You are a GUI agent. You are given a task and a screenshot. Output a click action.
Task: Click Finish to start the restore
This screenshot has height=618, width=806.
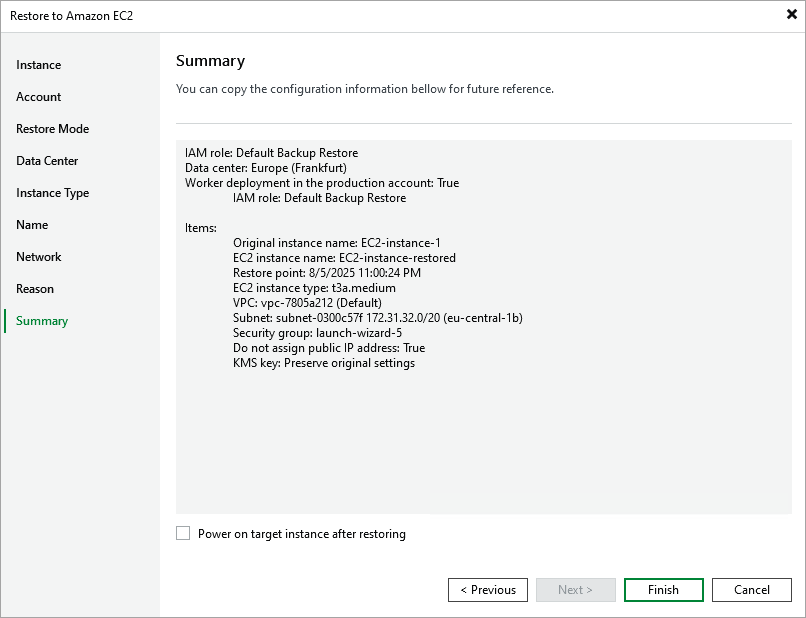click(x=663, y=590)
